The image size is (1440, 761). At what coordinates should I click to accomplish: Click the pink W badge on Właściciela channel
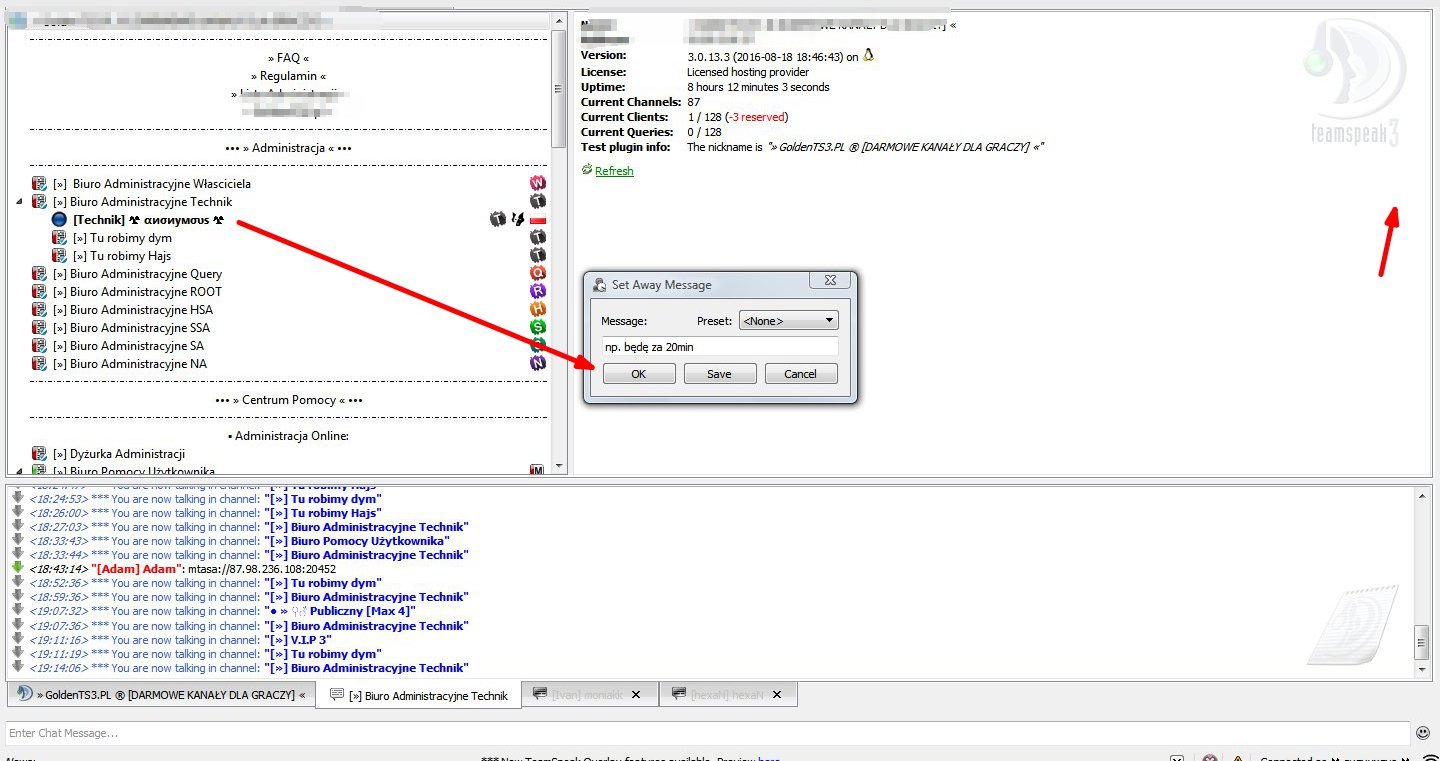[x=538, y=184]
